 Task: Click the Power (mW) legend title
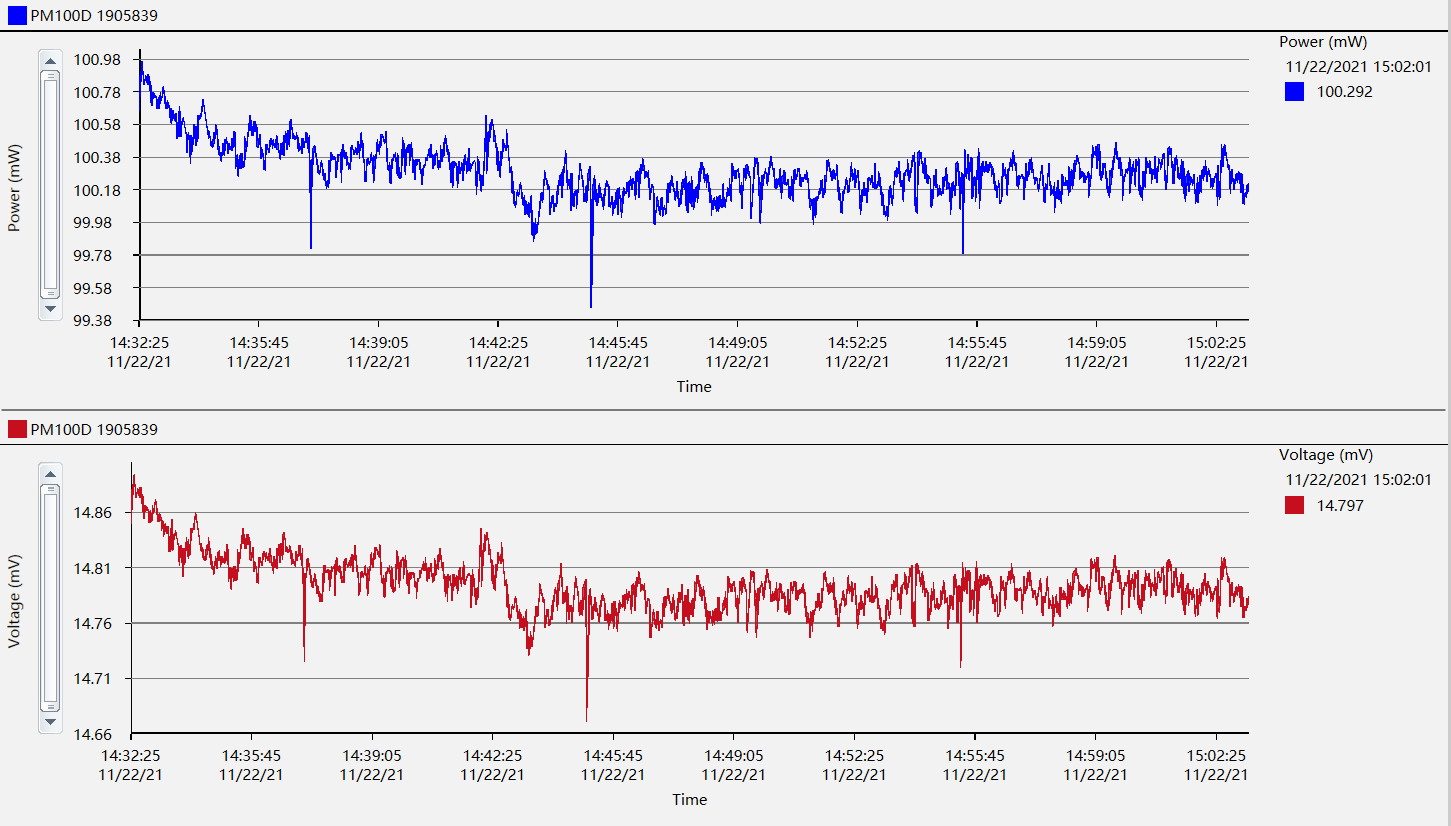point(1322,42)
